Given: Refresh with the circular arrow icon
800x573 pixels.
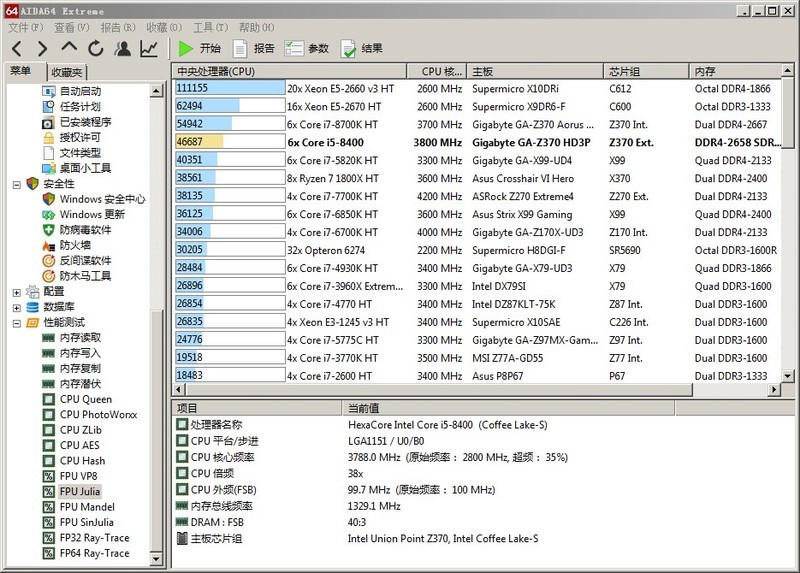Looking at the screenshot, I should coord(95,48).
